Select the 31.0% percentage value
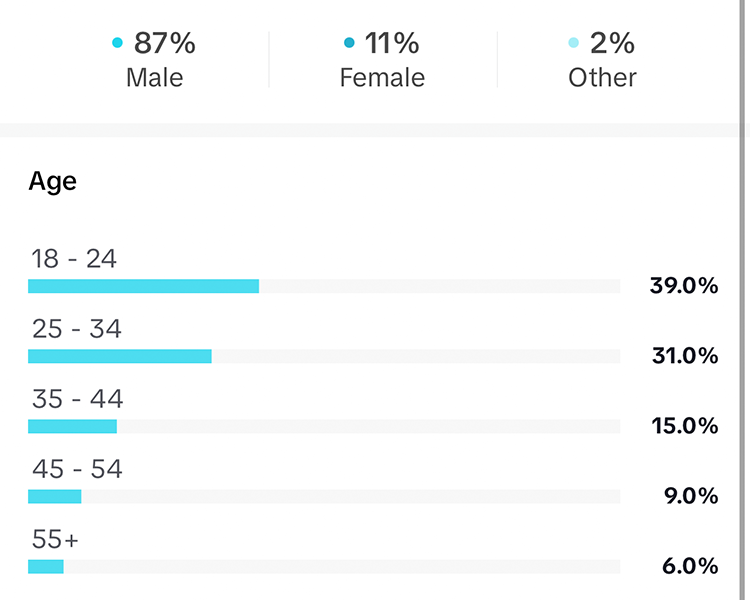 684,356
